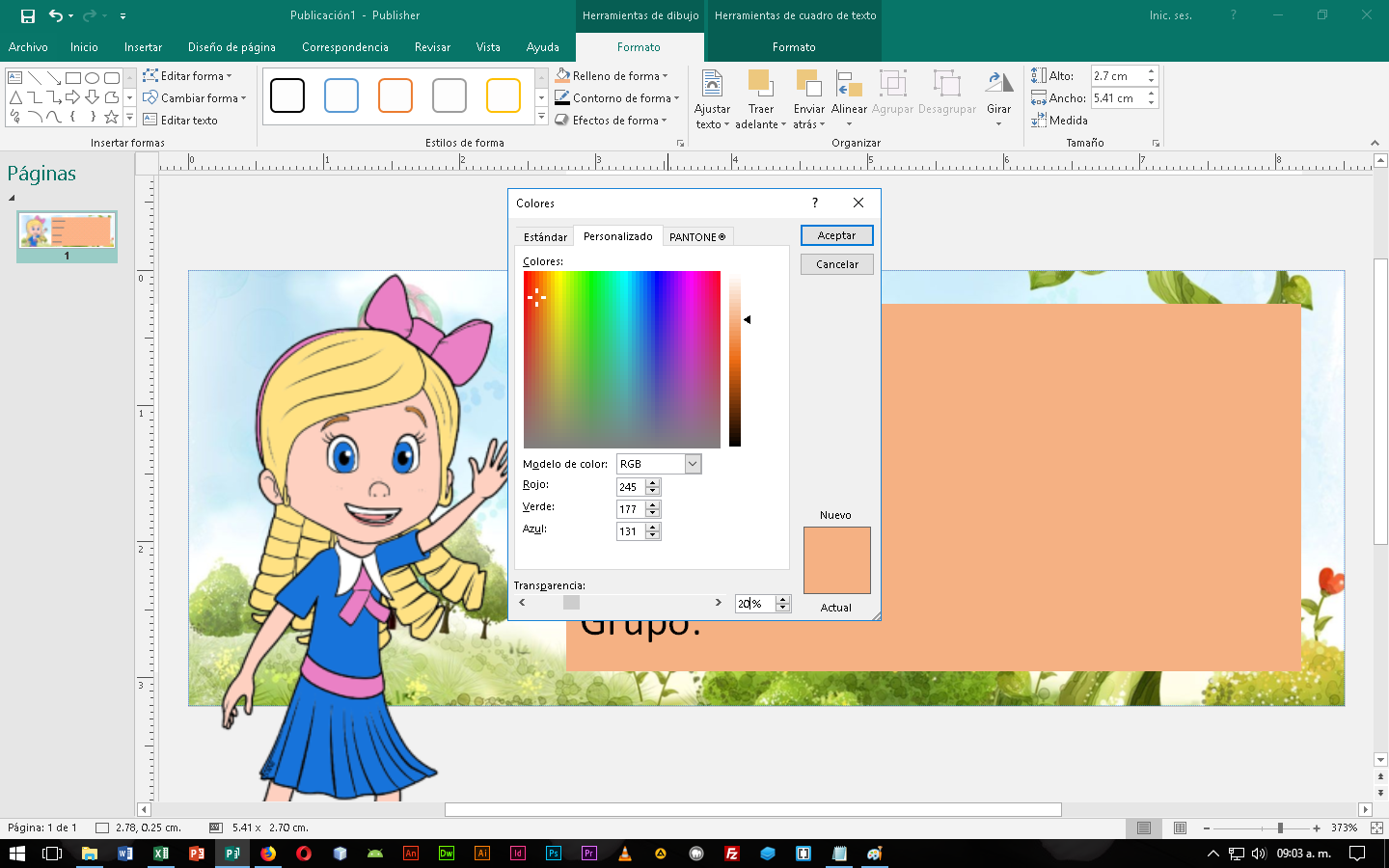
Task: Click Cancelar in the Colores dialog
Action: [x=836, y=264]
